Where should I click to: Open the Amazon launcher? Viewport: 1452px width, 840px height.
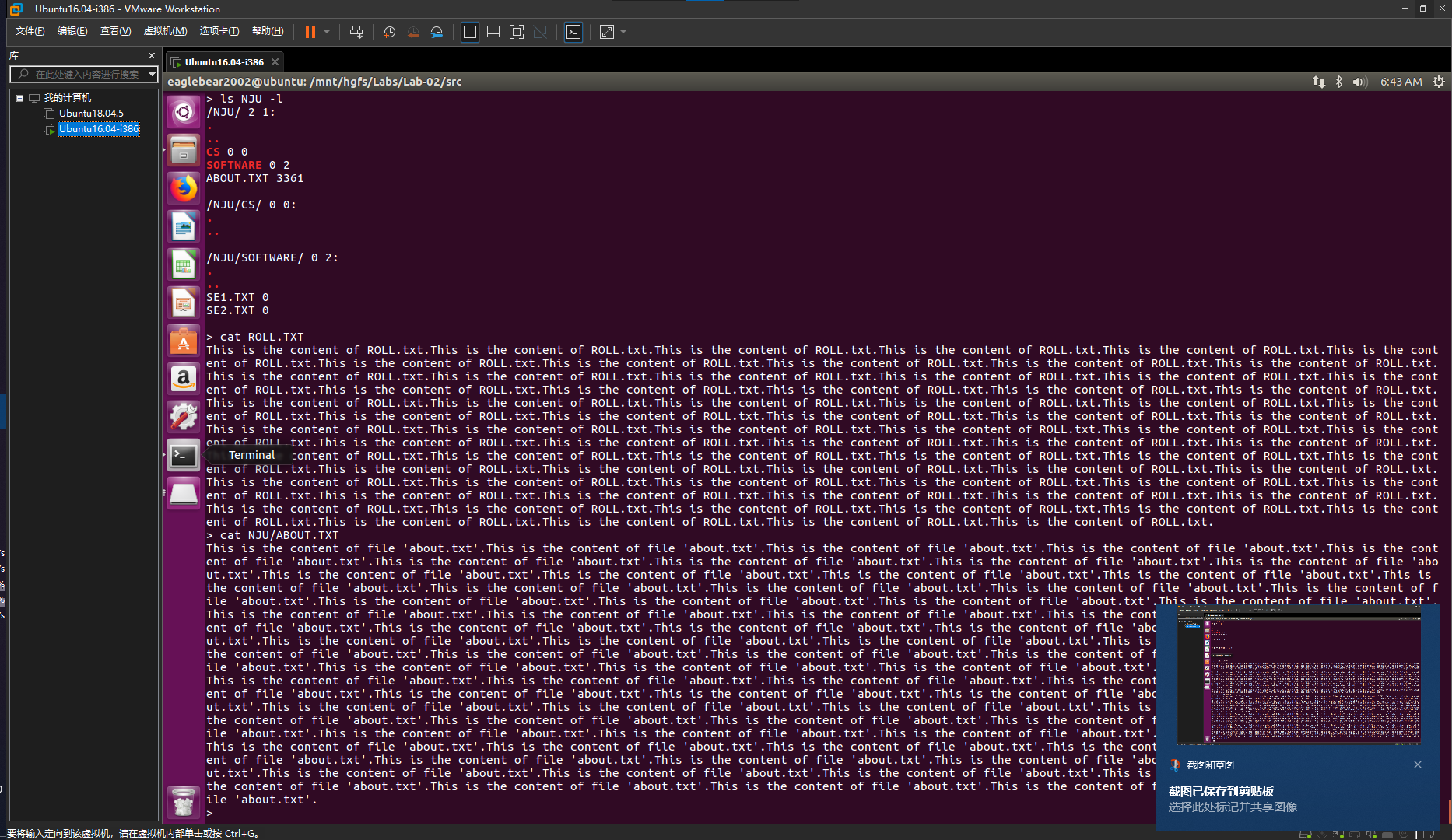coord(184,379)
